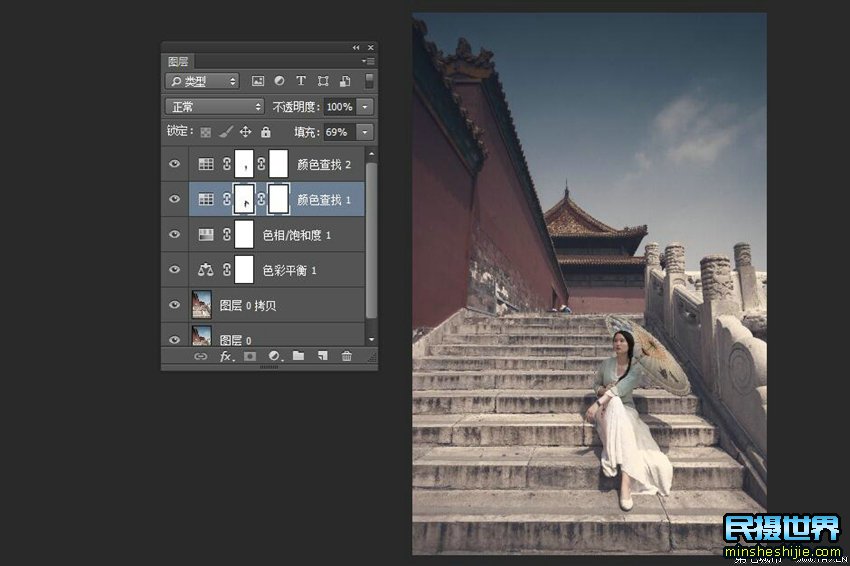The height and width of the screenshot is (566, 850).
Task: Collapse the panel with double arrows
Action: (x=356, y=48)
